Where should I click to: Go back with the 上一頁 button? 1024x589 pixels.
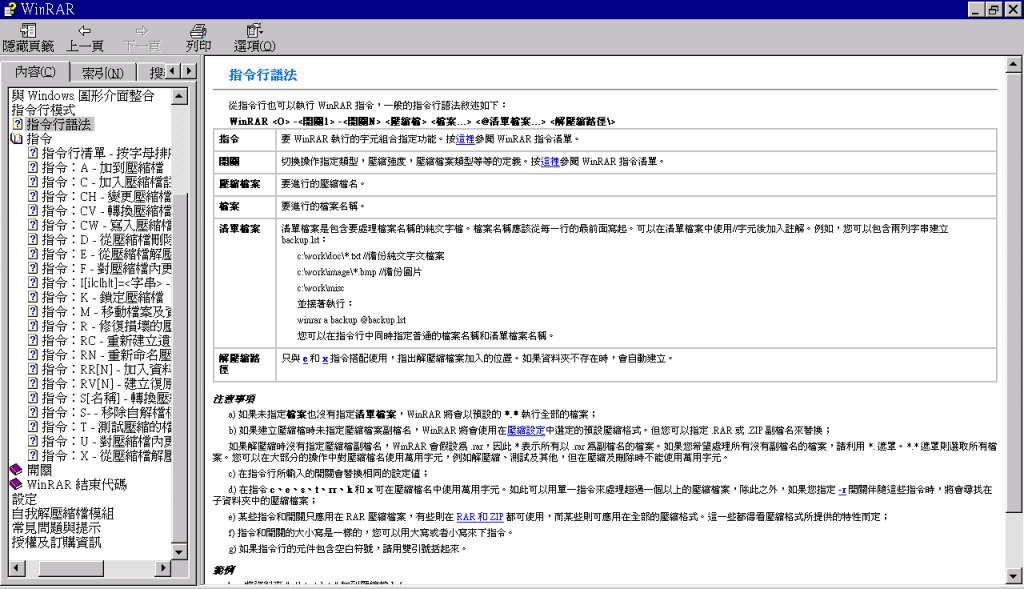pos(85,38)
